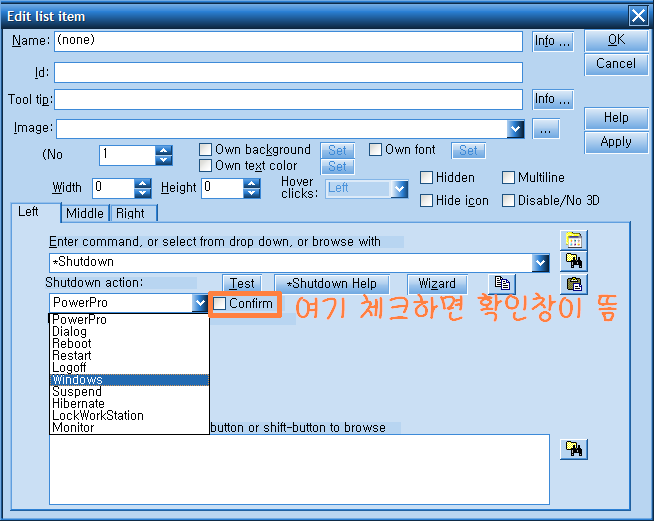Image resolution: width=654 pixels, height=521 pixels.
Task: Expand the Hover clicks dropdown
Action: click(x=399, y=189)
